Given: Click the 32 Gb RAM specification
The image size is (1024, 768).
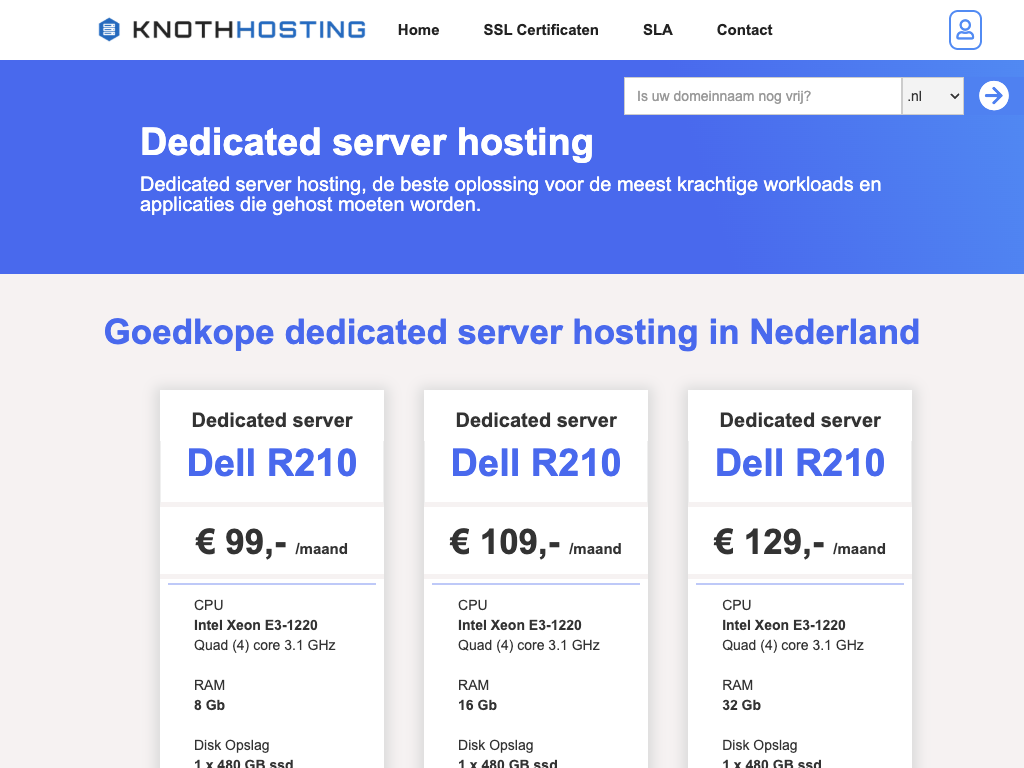Looking at the screenshot, I should pyautogui.click(x=741, y=705).
